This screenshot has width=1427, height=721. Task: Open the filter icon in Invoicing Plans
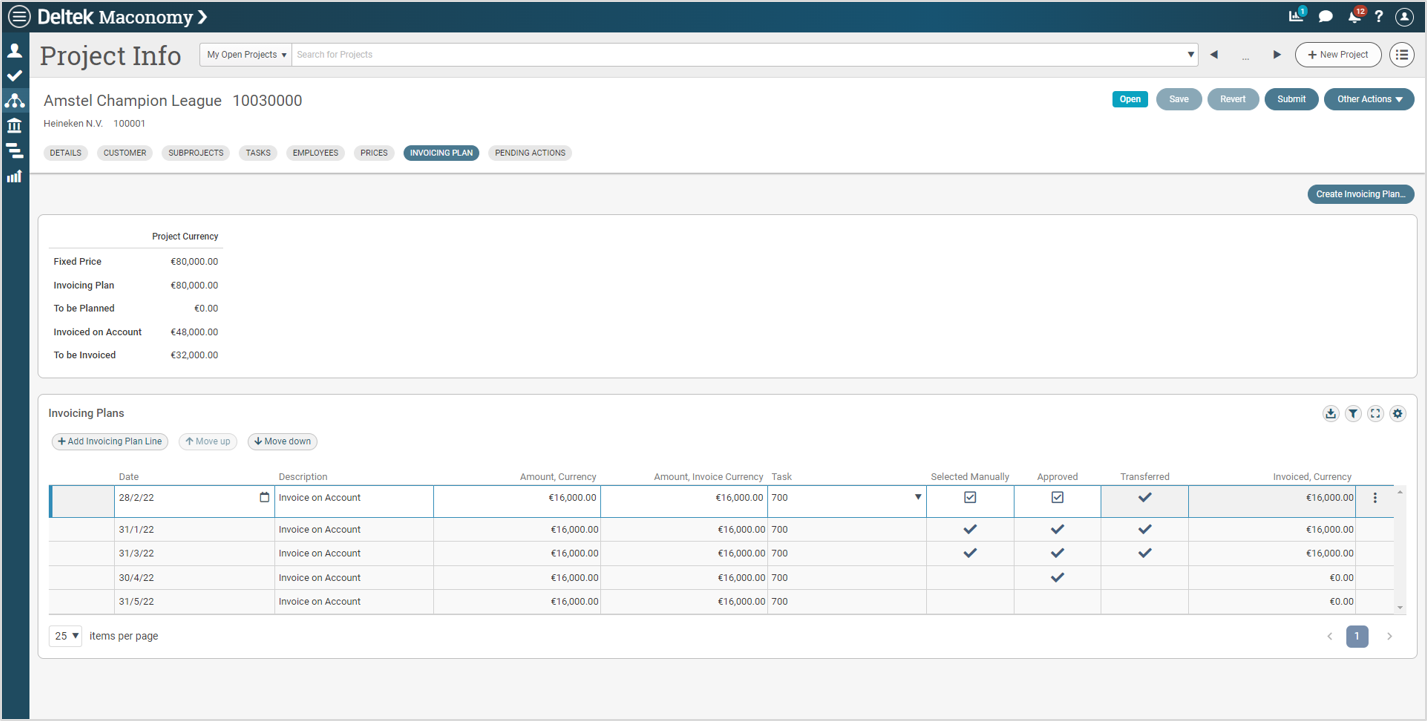point(1353,414)
